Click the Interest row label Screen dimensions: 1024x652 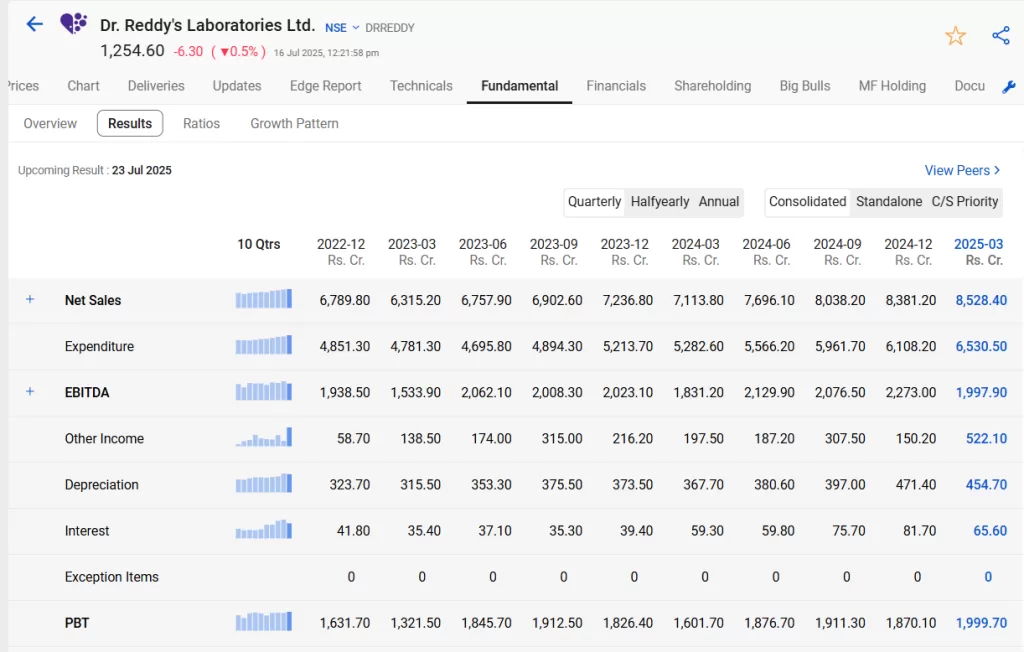click(87, 530)
